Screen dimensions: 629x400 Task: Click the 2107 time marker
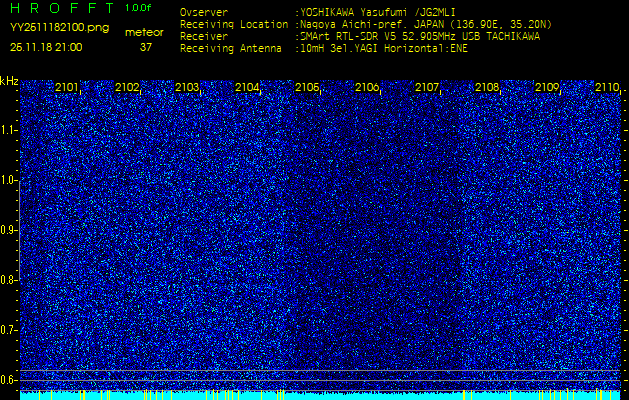427,87
